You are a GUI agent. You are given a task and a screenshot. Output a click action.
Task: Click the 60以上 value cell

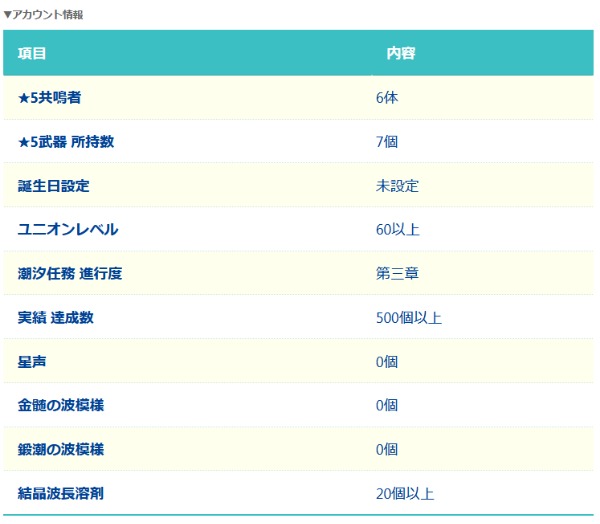pyautogui.click(x=397, y=230)
